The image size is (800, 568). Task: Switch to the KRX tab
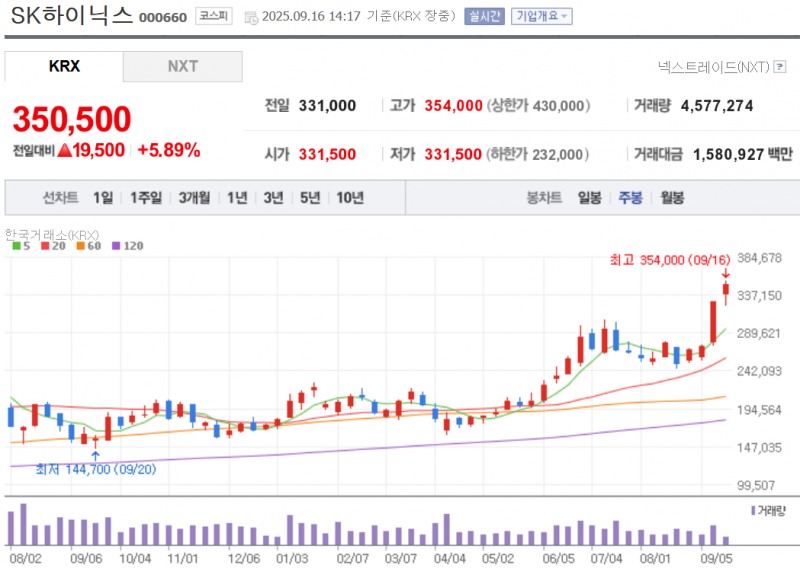tap(64, 67)
